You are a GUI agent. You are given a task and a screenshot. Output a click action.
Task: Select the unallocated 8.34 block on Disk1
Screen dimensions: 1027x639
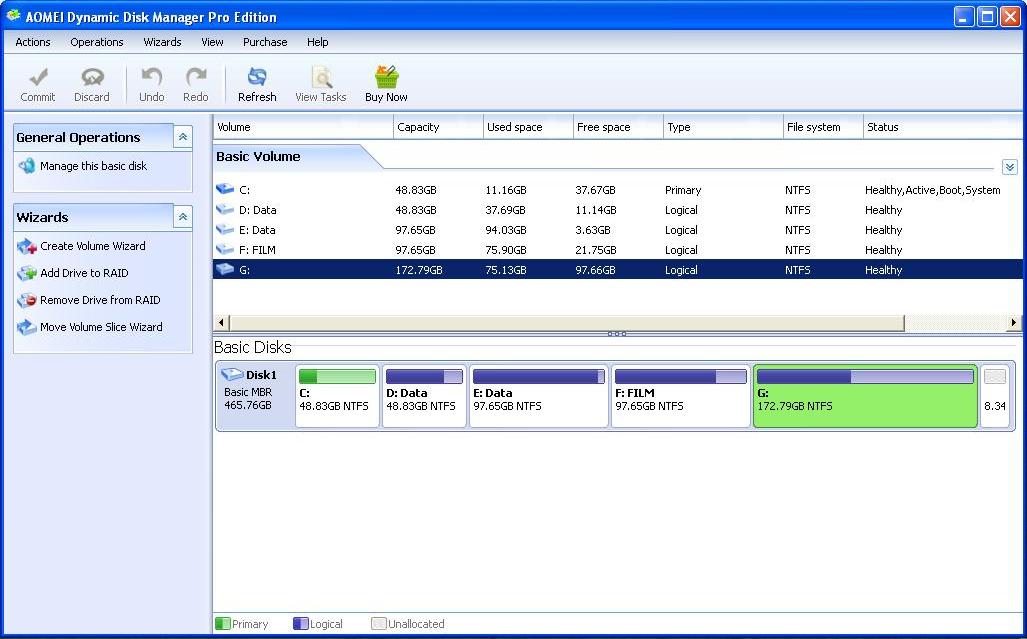[x=995, y=396]
